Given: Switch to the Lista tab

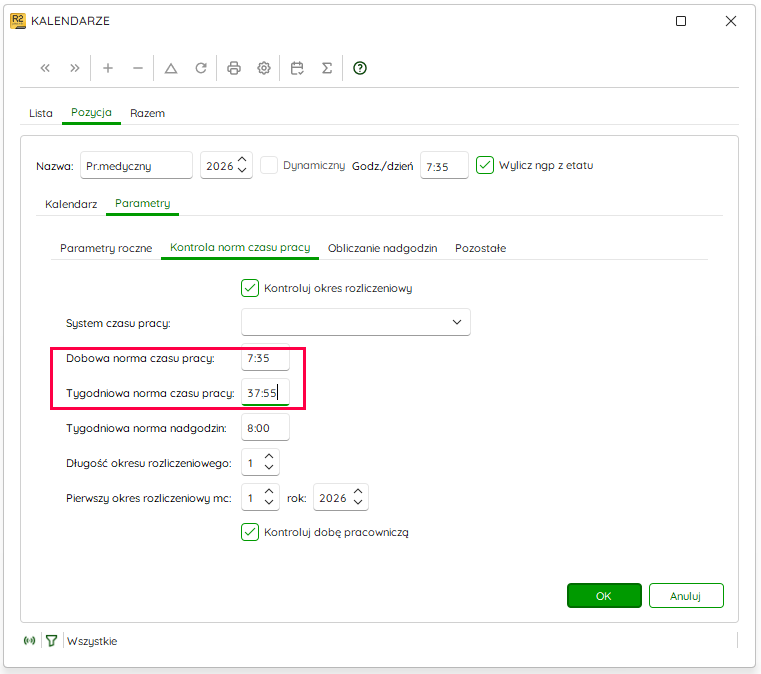Looking at the screenshot, I should (41, 113).
